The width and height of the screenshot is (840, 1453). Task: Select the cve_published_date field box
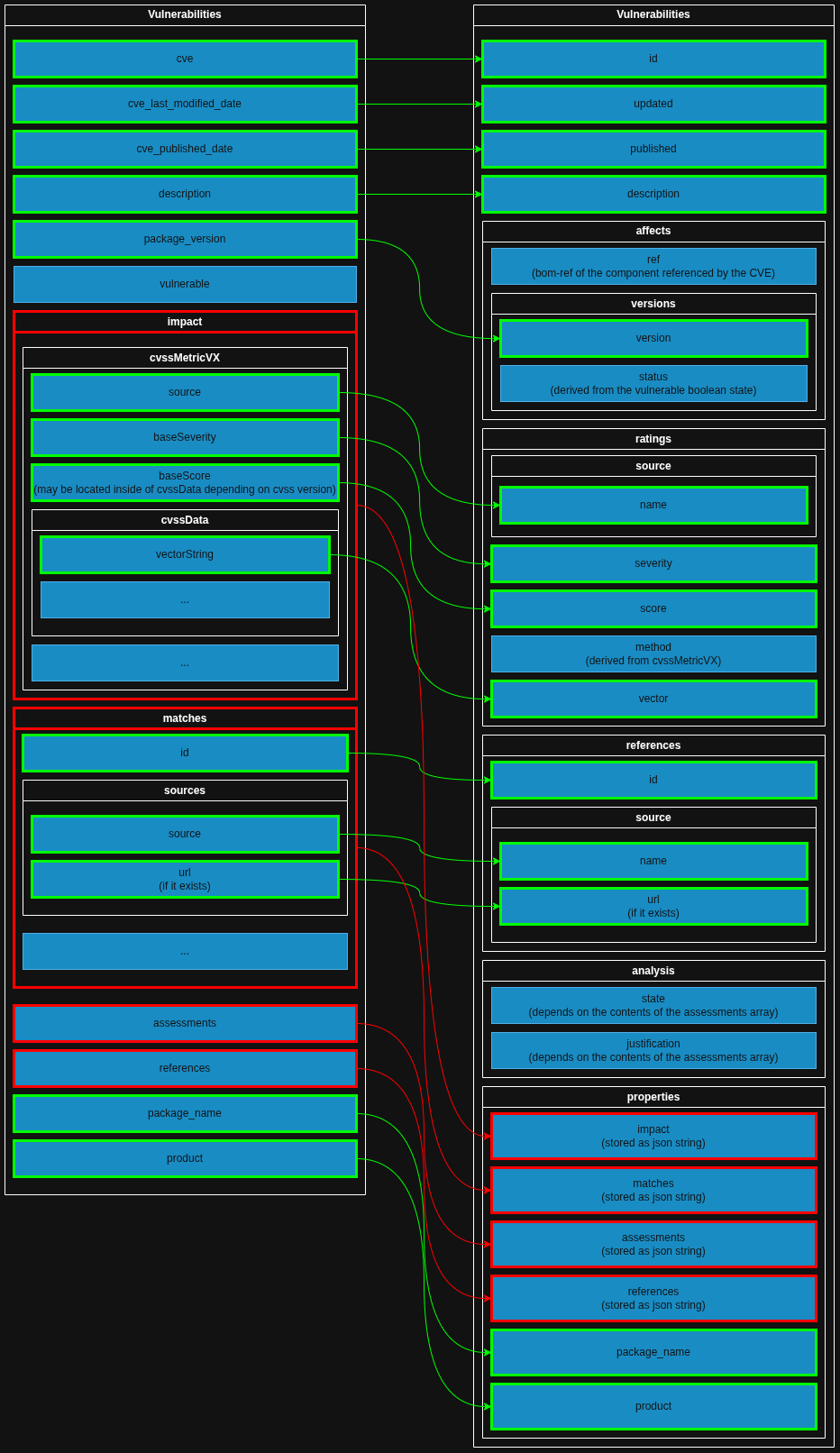point(185,149)
